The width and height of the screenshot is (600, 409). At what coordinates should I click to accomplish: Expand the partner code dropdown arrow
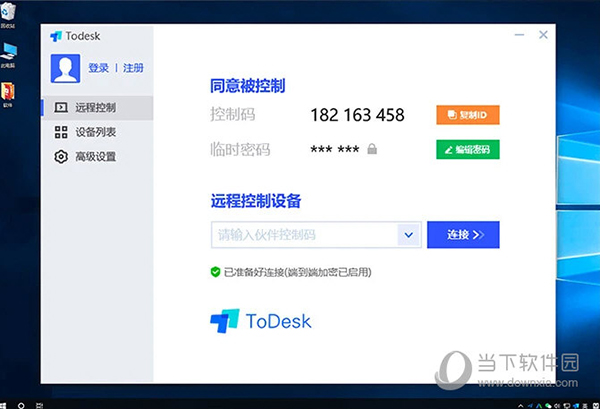pyautogui.click(x=409, y=235)
